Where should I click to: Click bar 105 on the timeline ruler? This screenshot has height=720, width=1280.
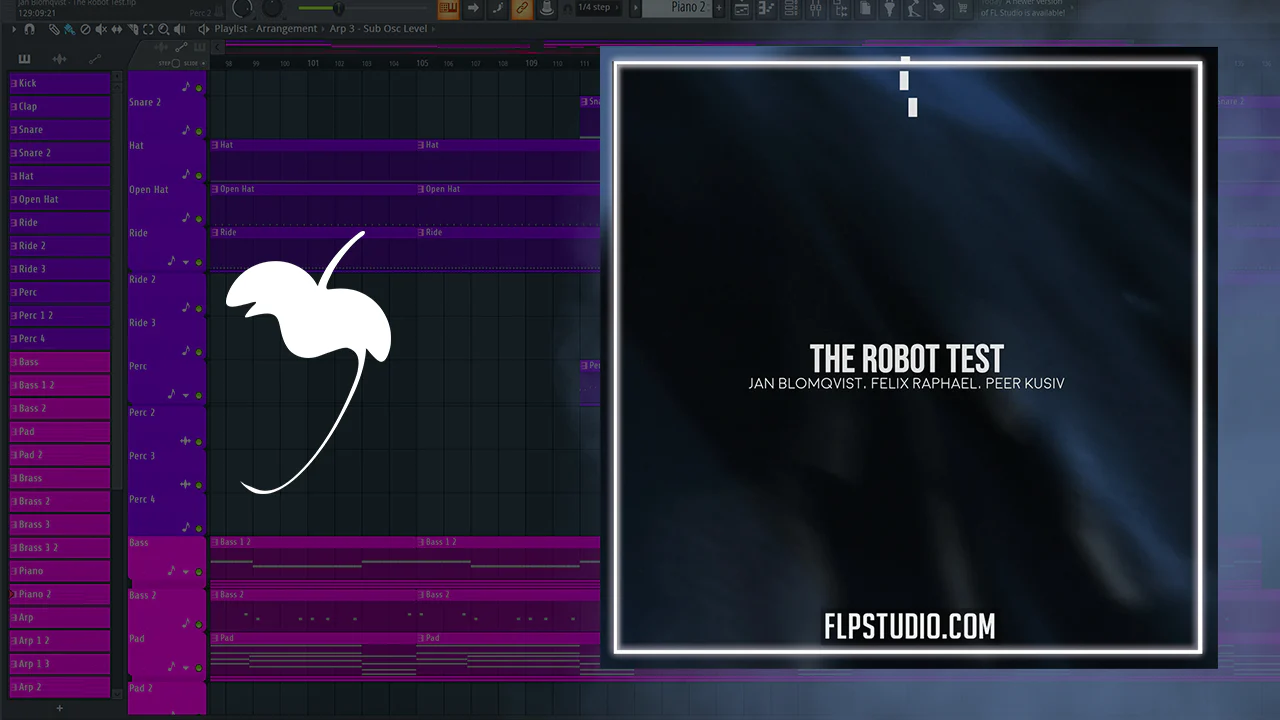pyautogui.click(x=422, y=63)
